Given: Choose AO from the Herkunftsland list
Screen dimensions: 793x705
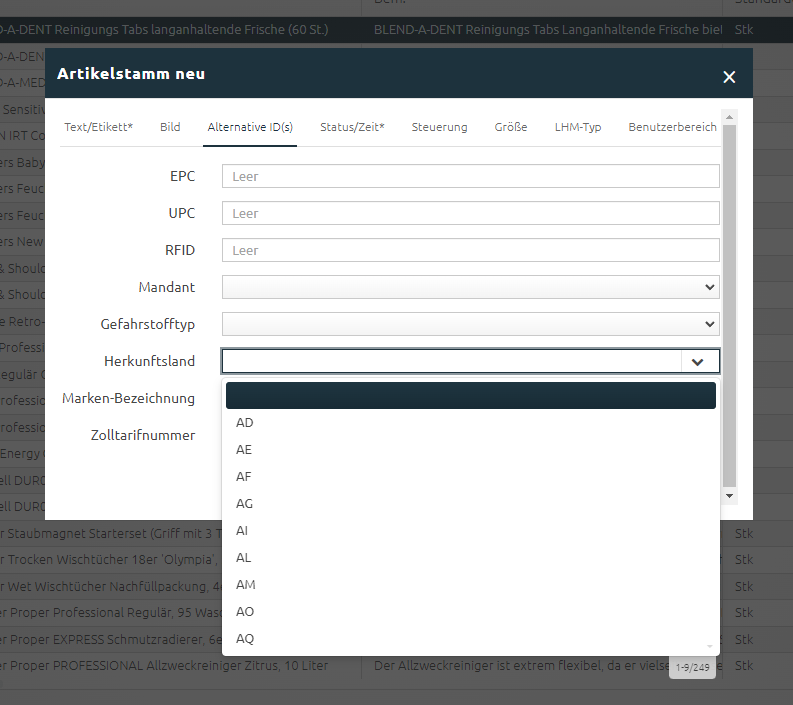Looking at the screenshot, I should point(470,611).
